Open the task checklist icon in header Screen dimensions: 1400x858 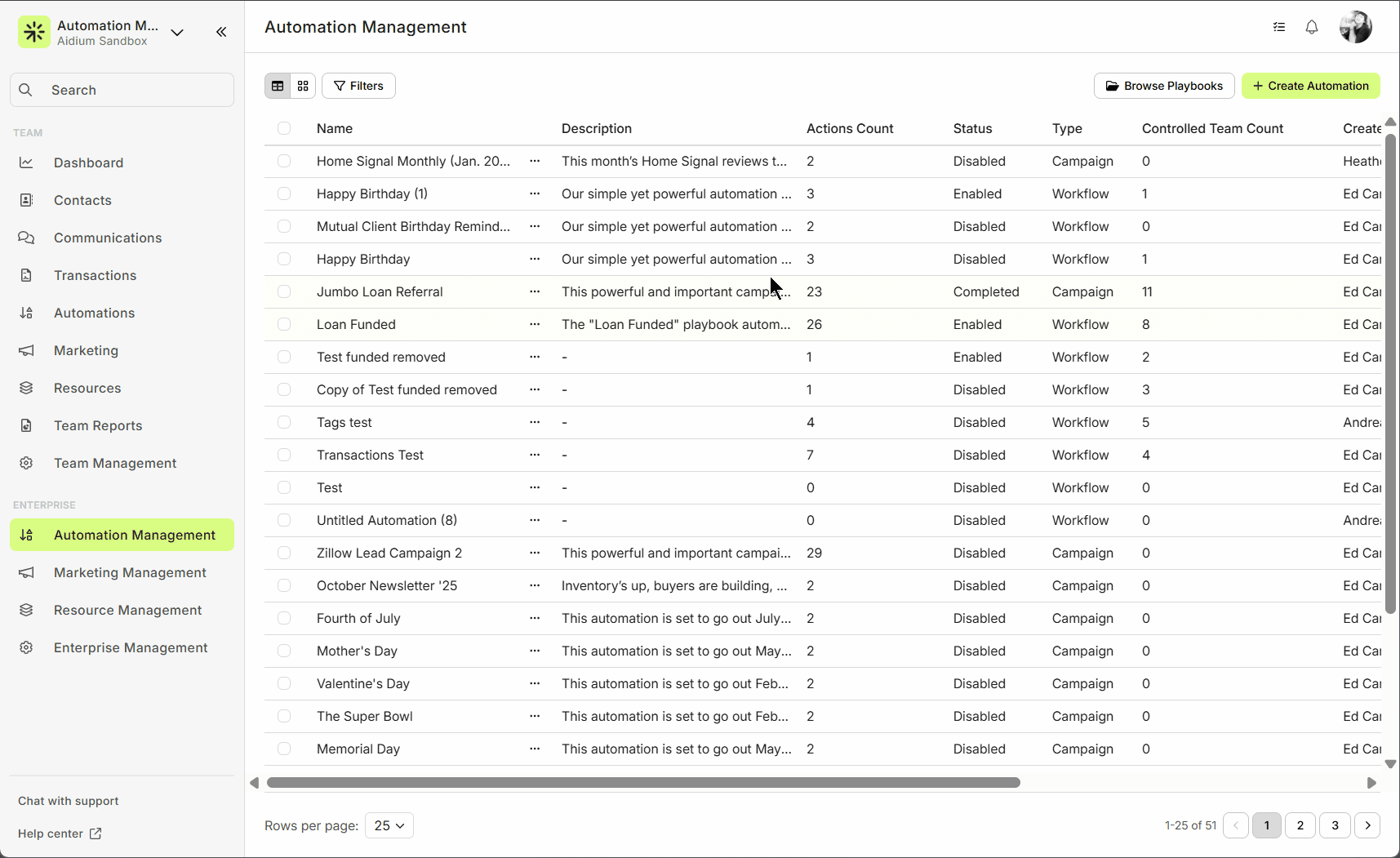point(1278,27)
